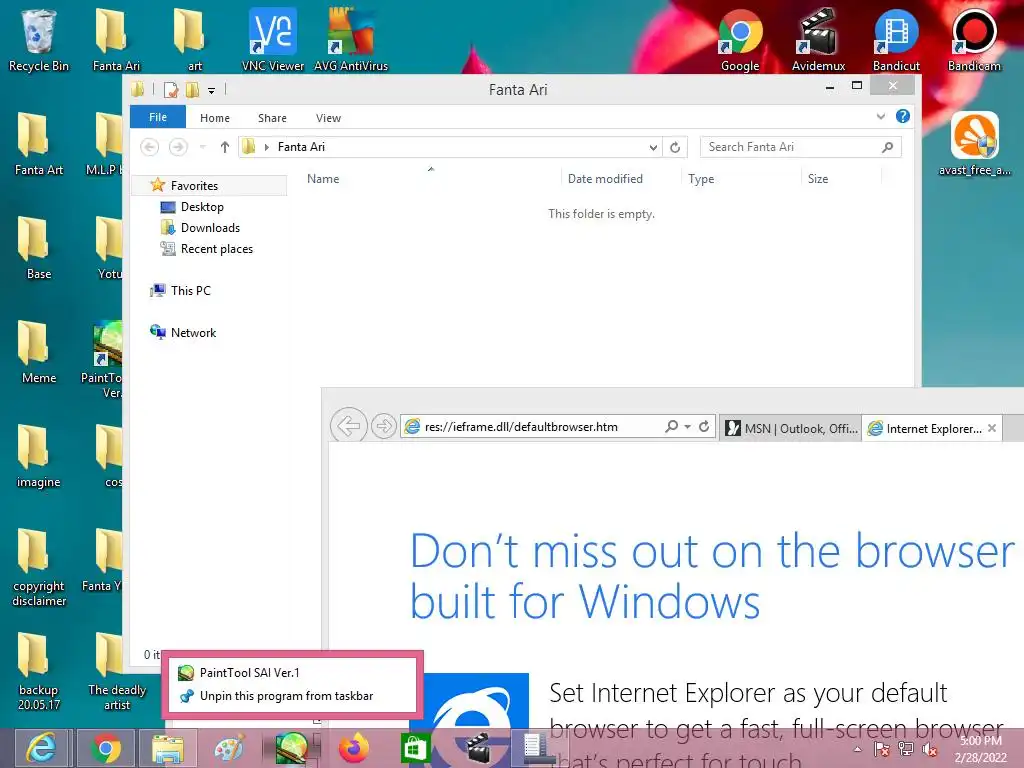This screenshot has width=1024, height=768.
Task: Click the IE address bar URL
Action: click(x=521, y=426)
